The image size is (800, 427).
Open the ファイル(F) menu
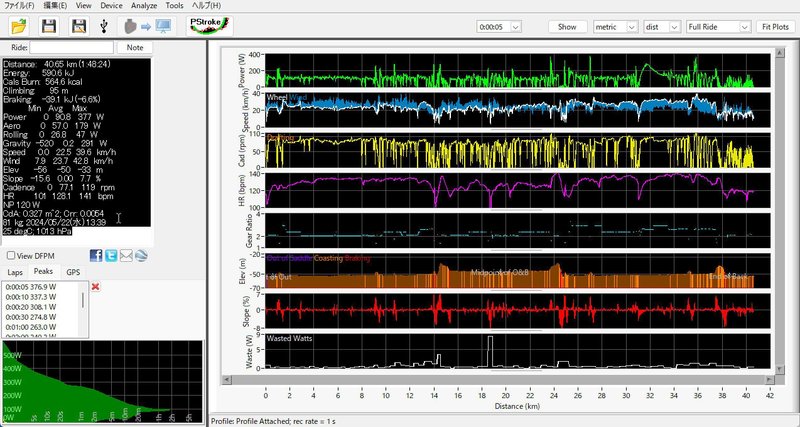[x=19, y=6]
